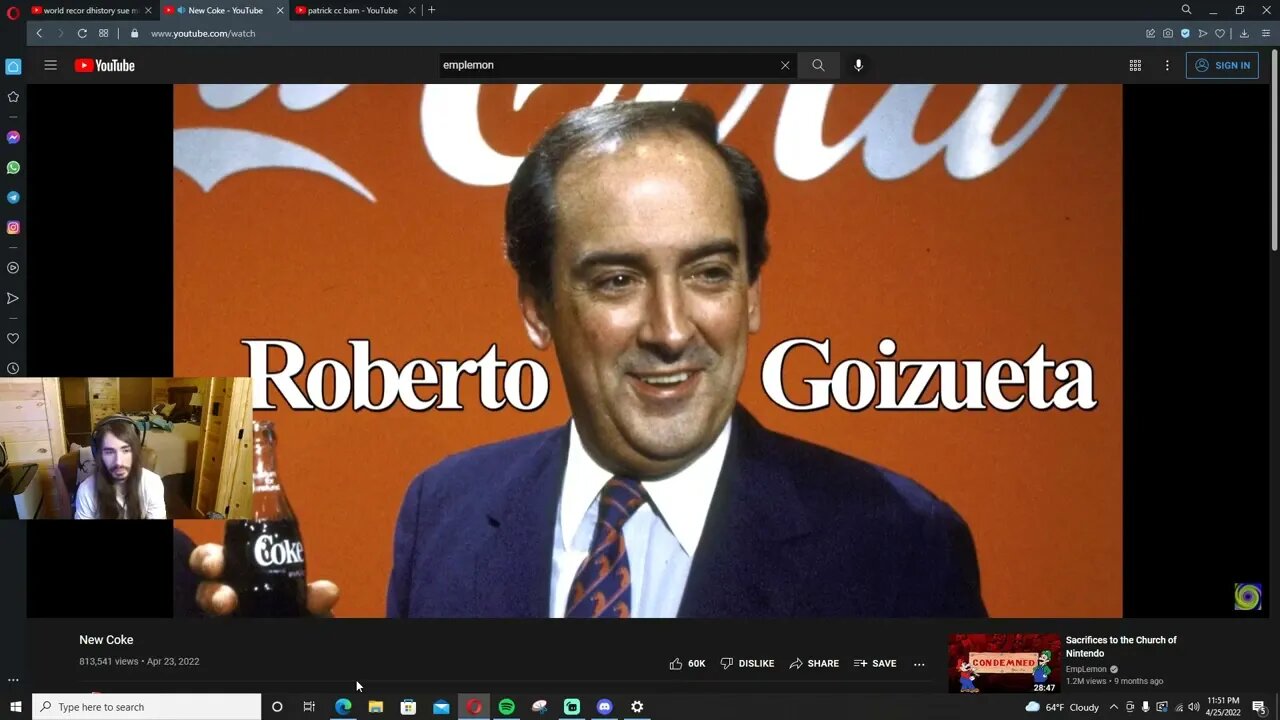Run the YouTube search with magnifier button
Image resolution: width=1280 pixels, height=720 pixels.
pyautogui.click(x=818, y=65)
